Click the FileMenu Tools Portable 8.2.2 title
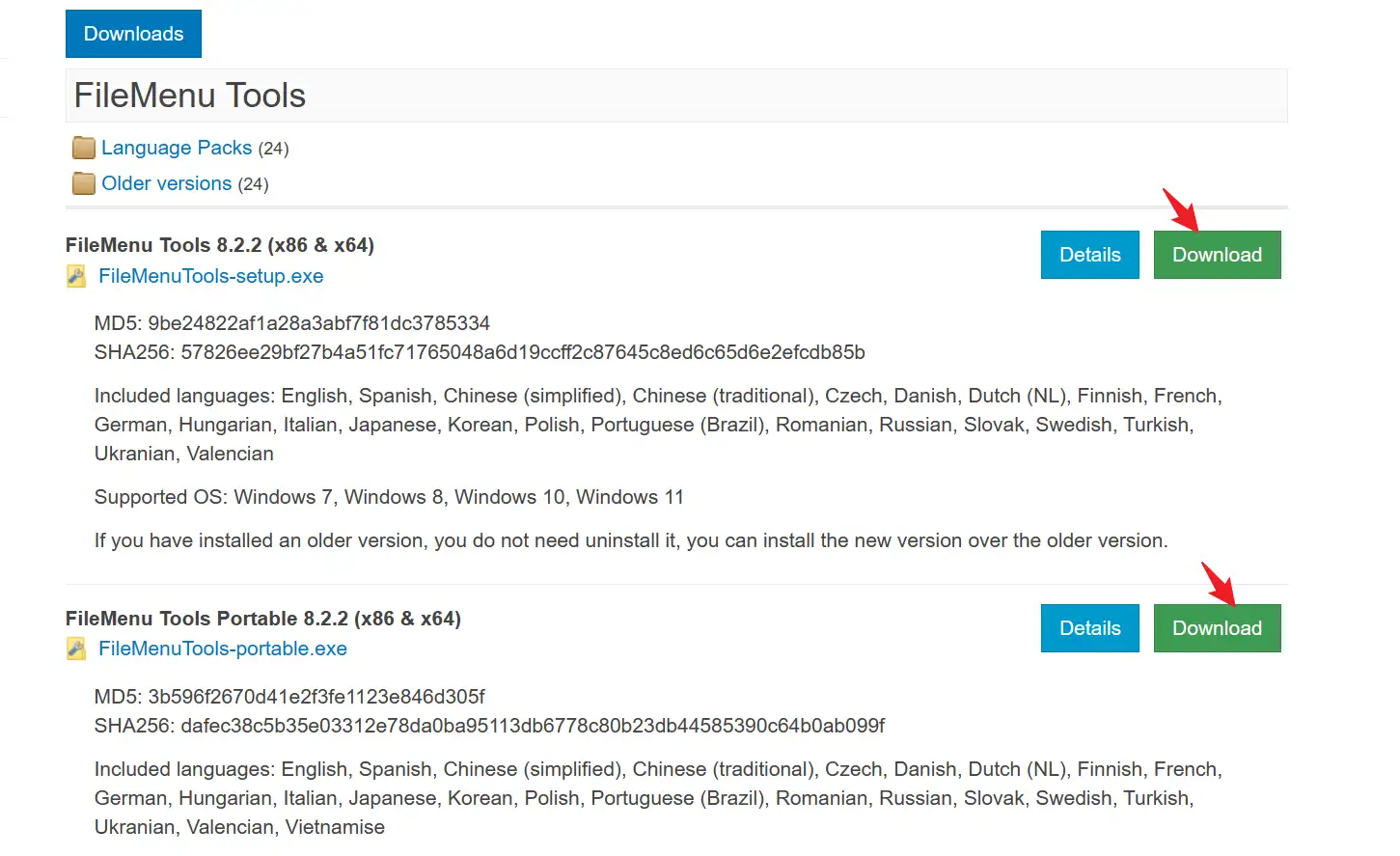 point(263,619)
